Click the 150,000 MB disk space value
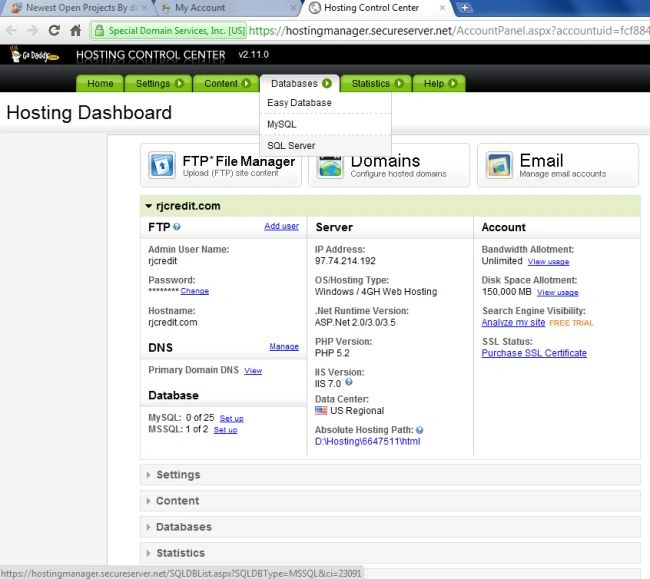Viewport: 650px width, 579px height. coord(507,292)
